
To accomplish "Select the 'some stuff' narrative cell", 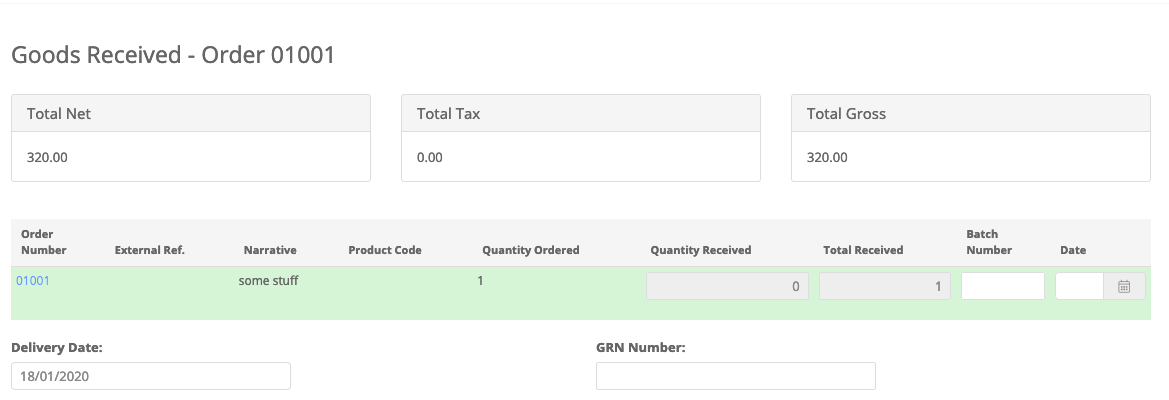I will tap(268, 281).
